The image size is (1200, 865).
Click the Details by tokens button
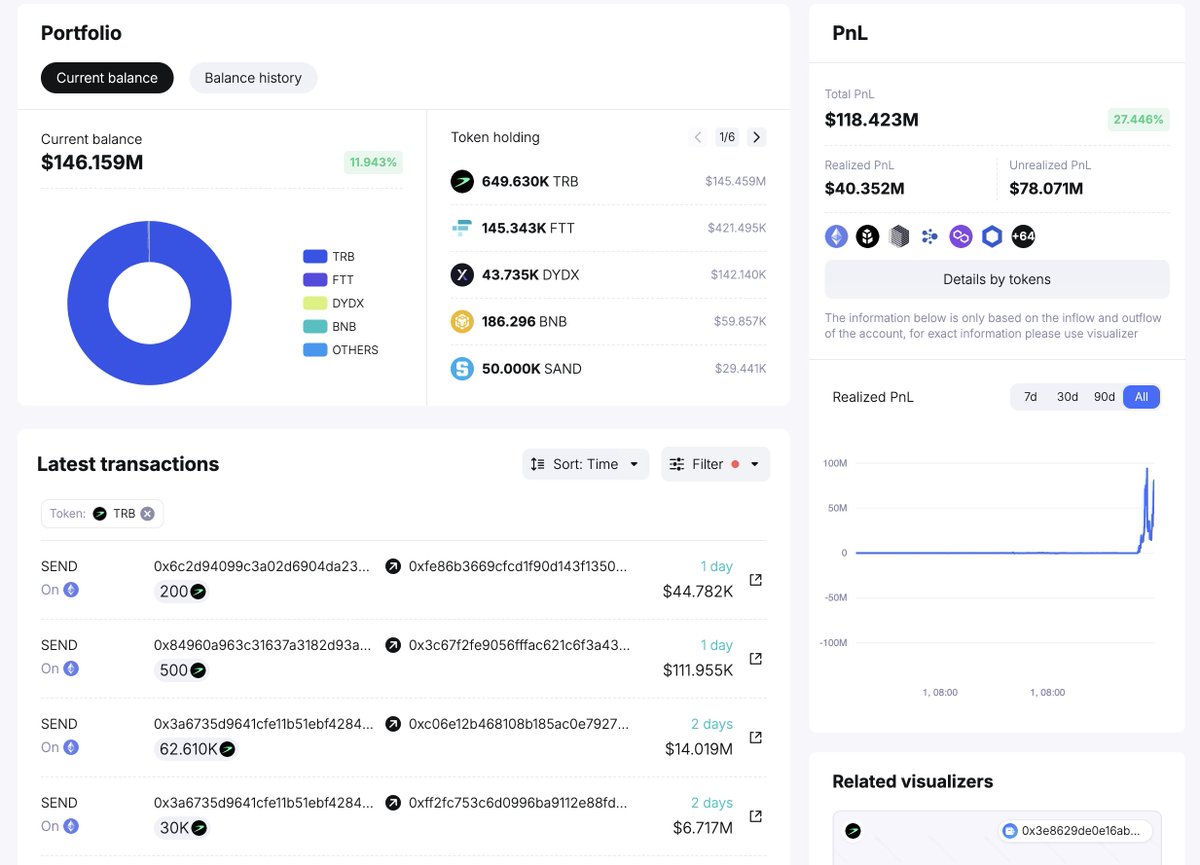(x=997, y=279)
